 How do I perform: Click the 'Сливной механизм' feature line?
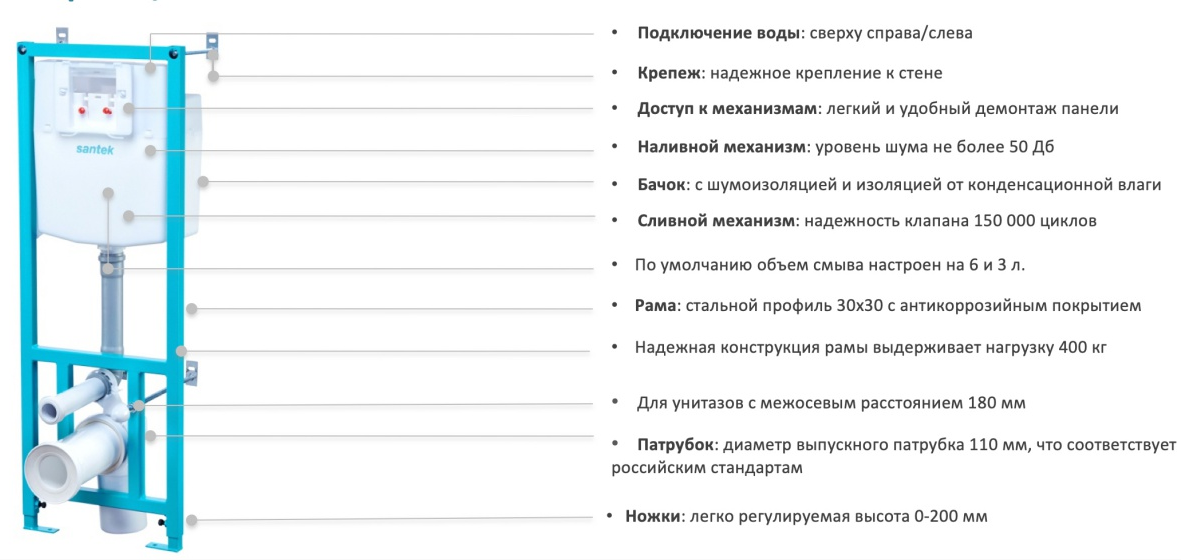(x=867, y=221)
